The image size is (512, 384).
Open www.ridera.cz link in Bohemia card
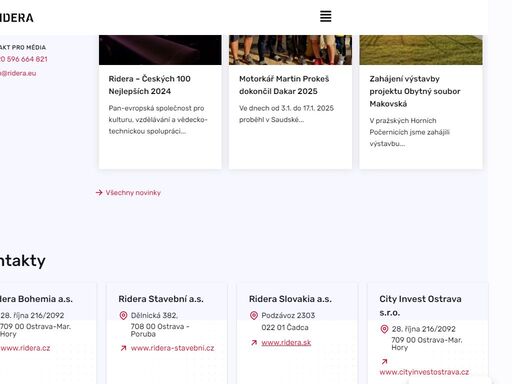click(25, 348)
